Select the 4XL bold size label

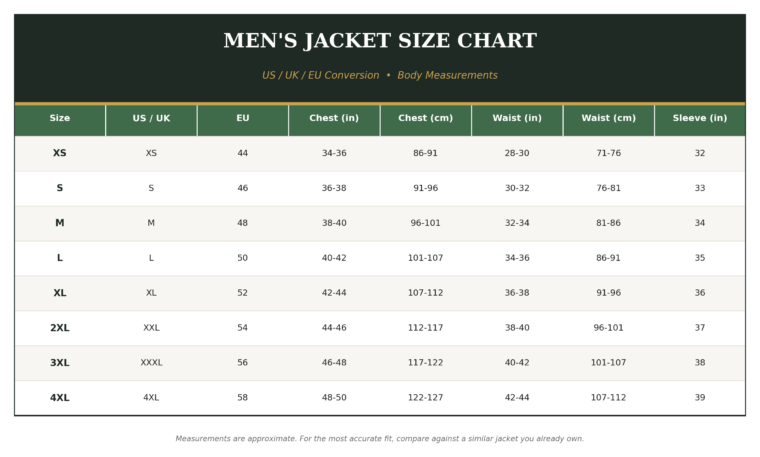point(60,397)
